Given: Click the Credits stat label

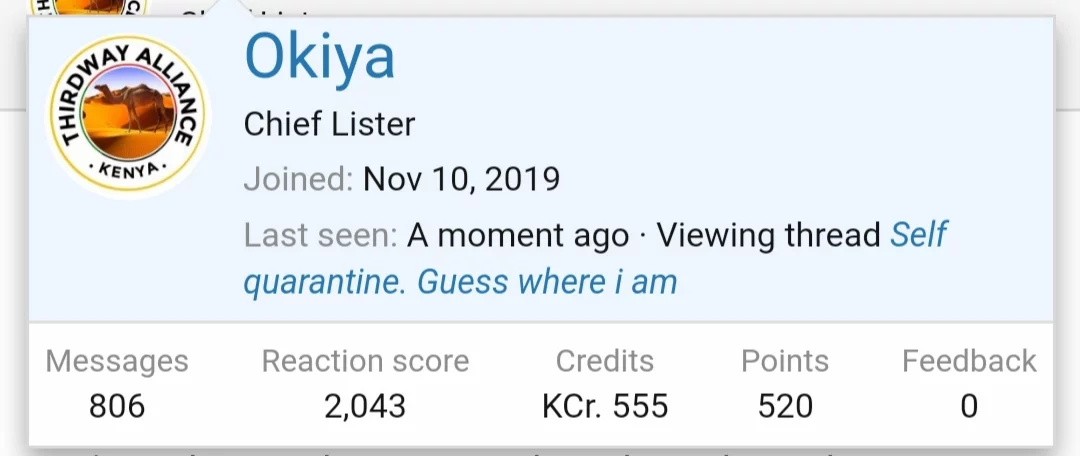Looking at the screenshot, I should click(605, 361).
